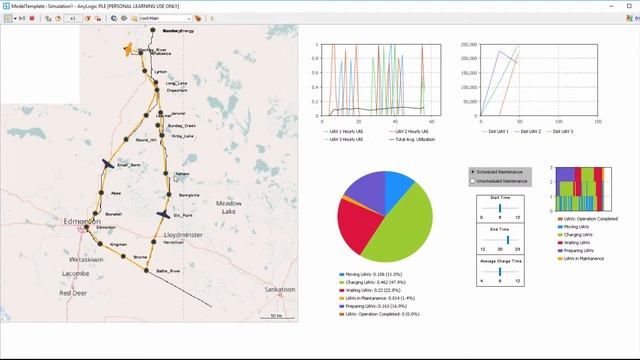Click Waiting UAVs 0.22 pie legend entry

370,290
